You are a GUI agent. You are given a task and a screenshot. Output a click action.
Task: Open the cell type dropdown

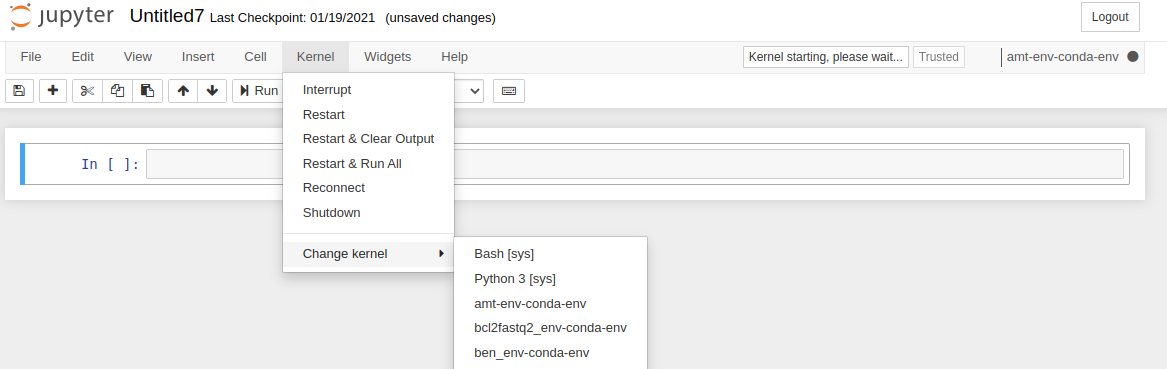pyautogui.click(x=469, y=91)
